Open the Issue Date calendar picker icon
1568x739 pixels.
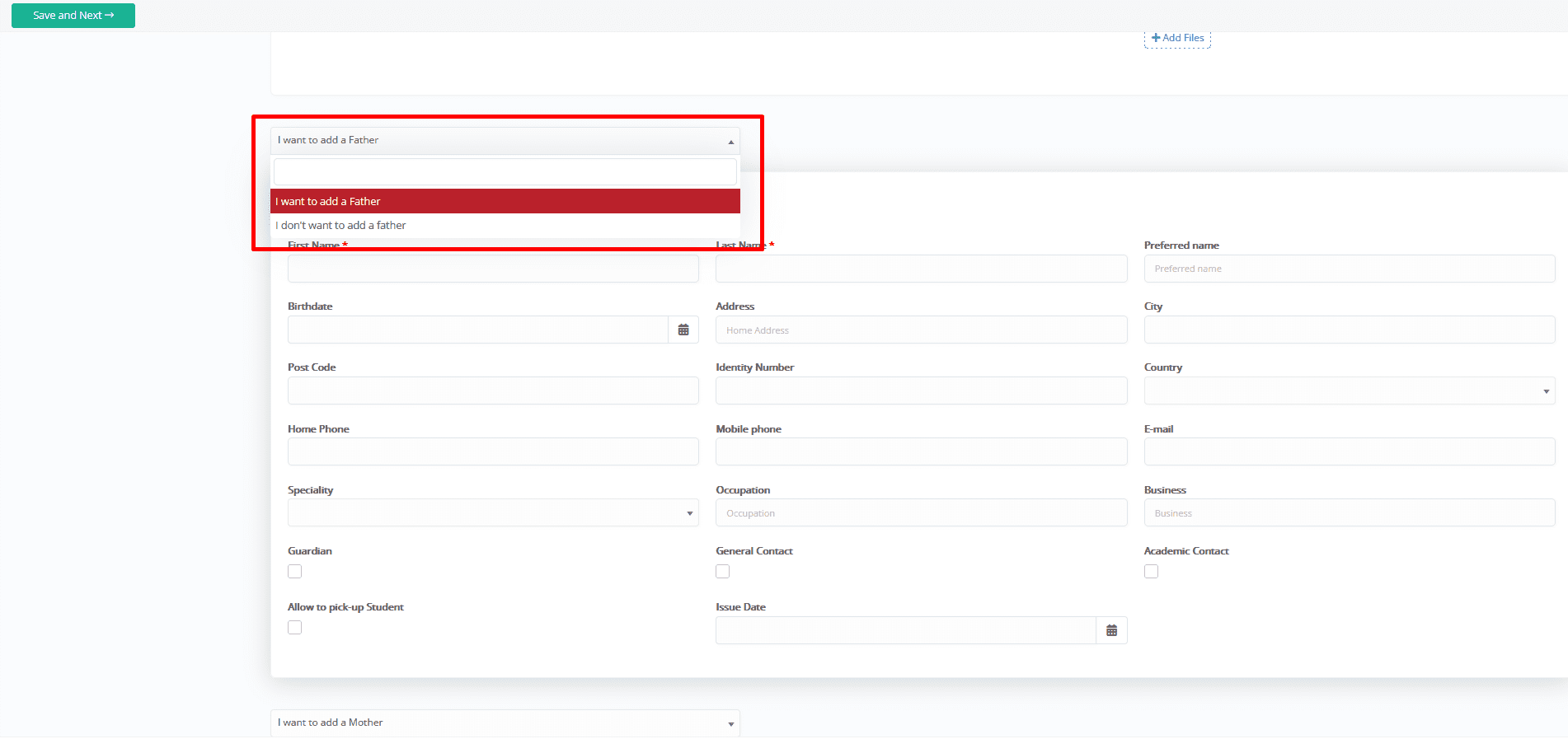tap(1111, 630)
